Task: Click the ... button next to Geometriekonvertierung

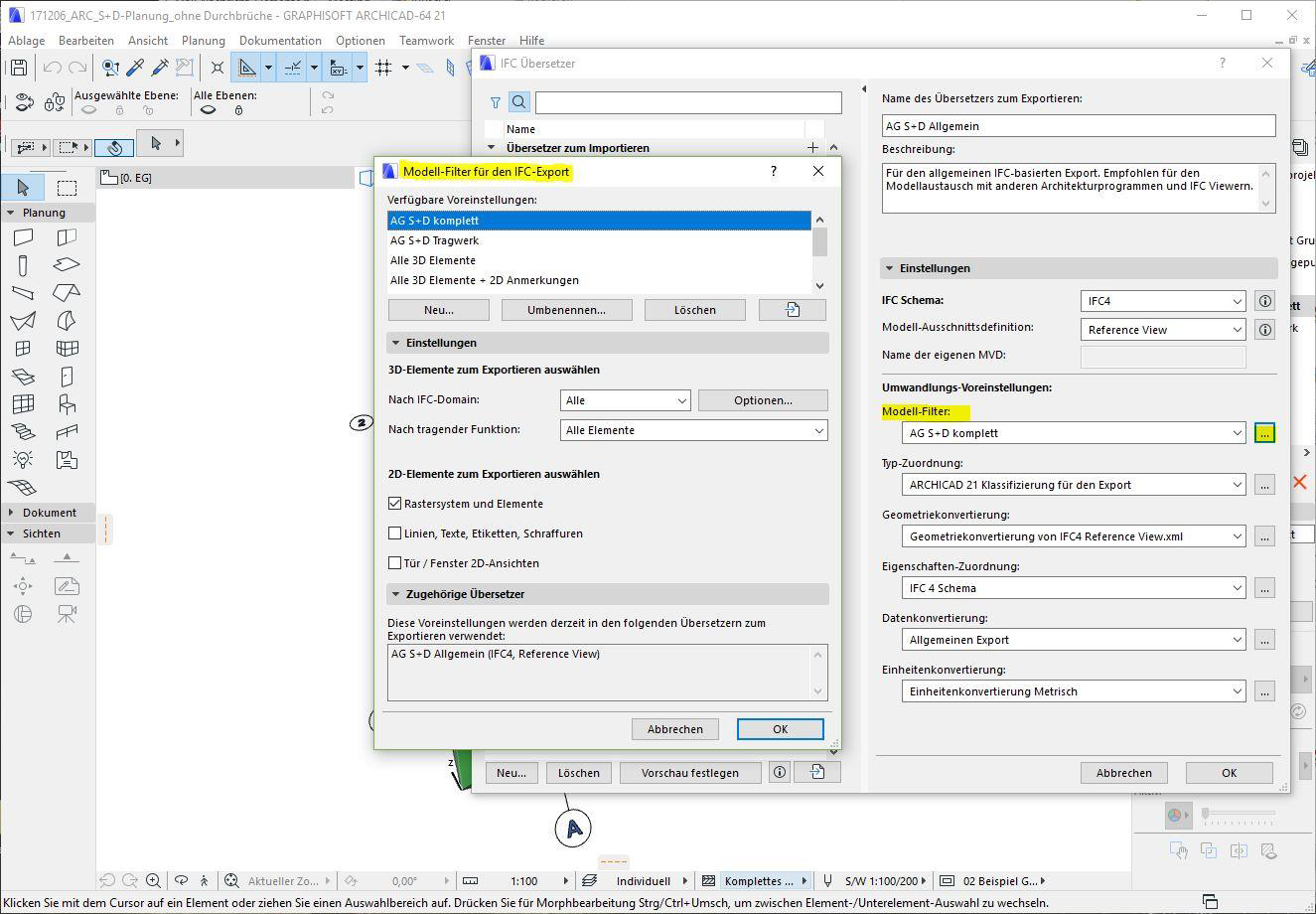Action: 1264,536
